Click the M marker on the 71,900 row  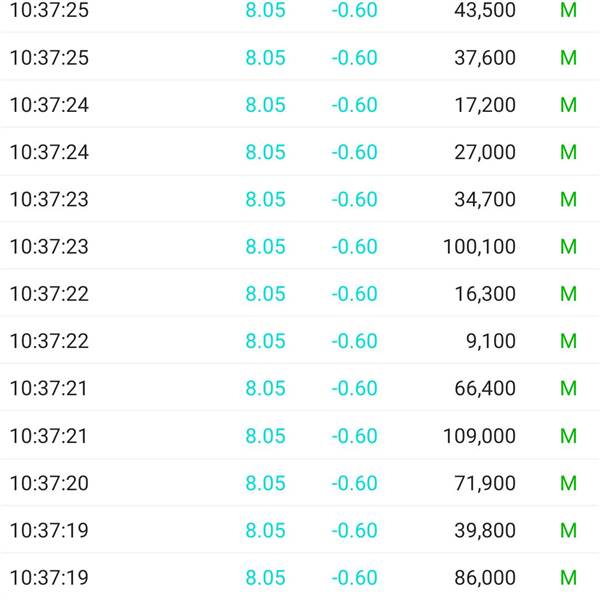click(568, 483)
